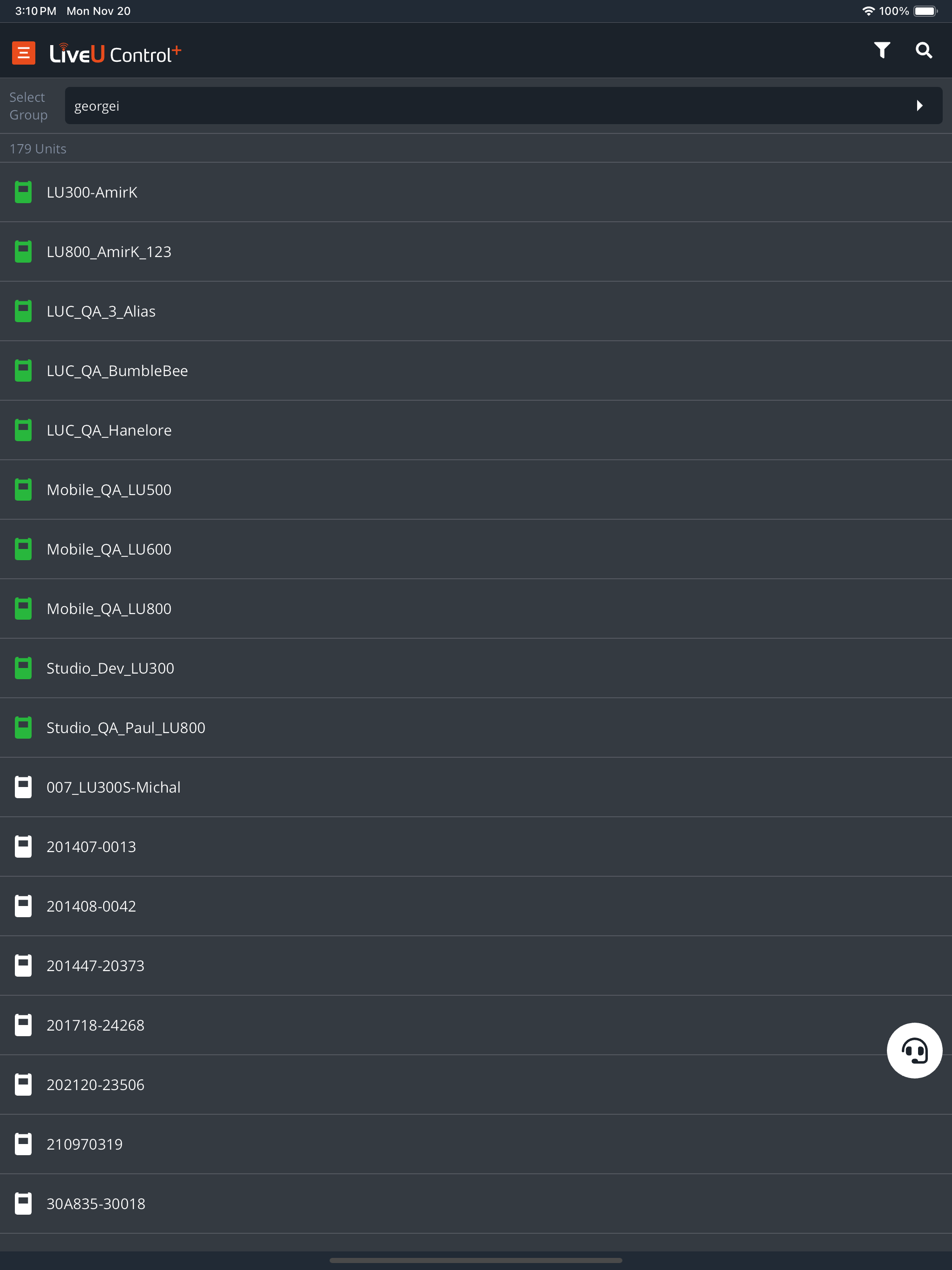Tap the white unit icon for 30A835-30018
Screen dimensions: 952x1270
[x=23, y=1204]
